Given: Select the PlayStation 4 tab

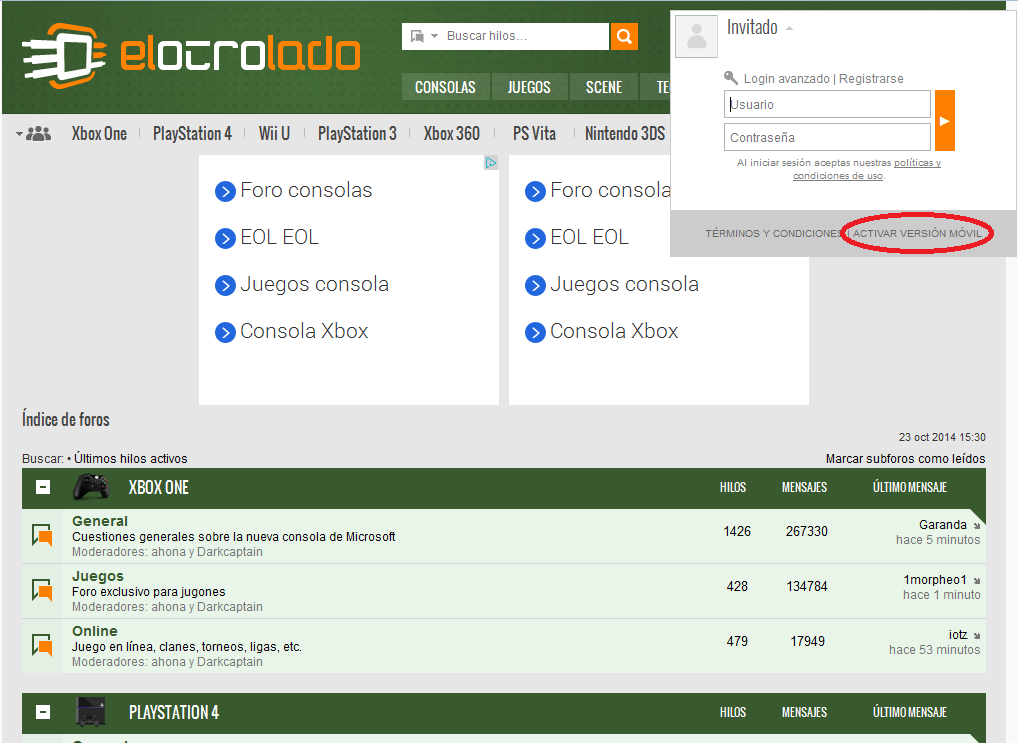Looking at the screenshot, I should [192, 134].
